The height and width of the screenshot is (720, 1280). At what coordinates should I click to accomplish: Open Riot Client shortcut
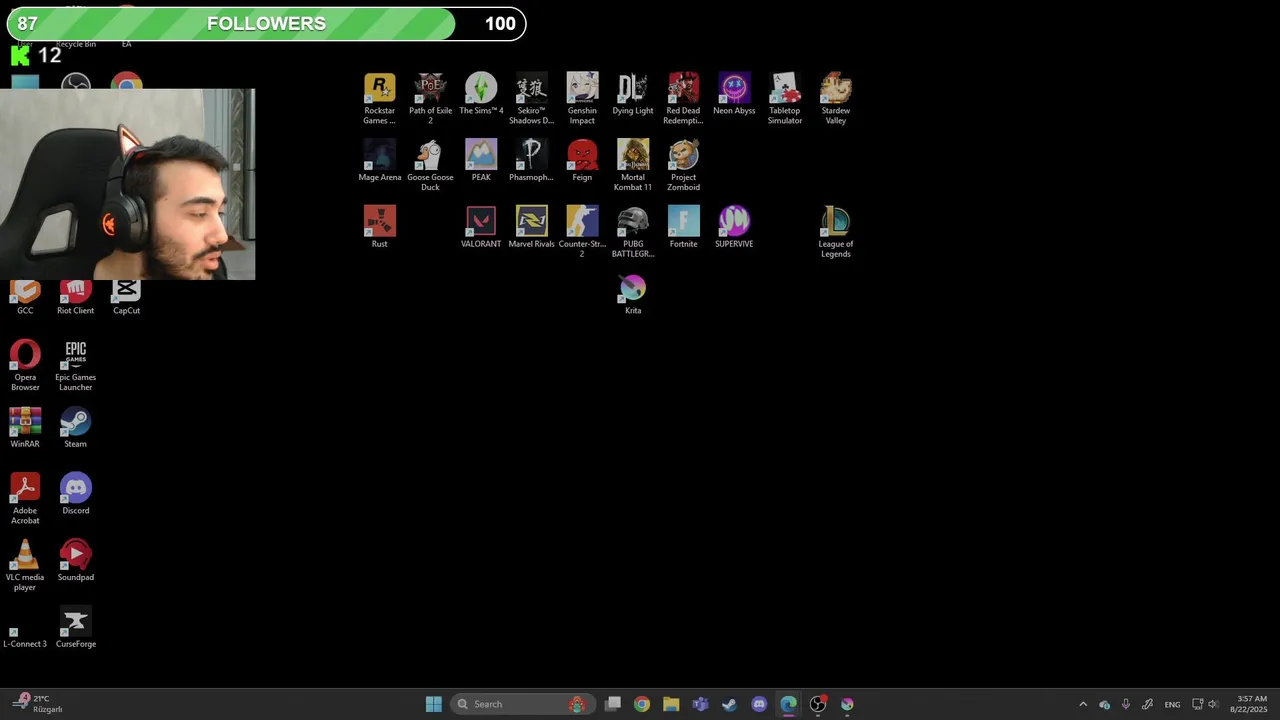[75, 299]
